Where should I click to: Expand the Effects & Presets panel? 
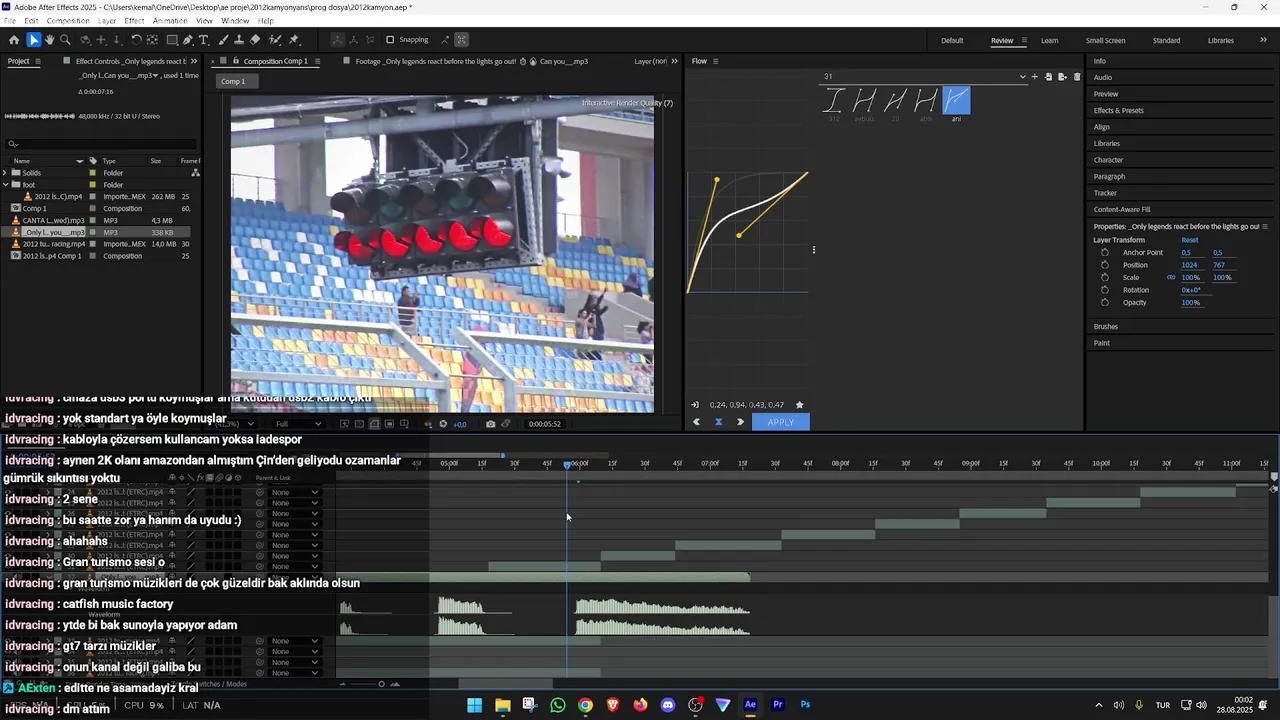click(1118, 110)
